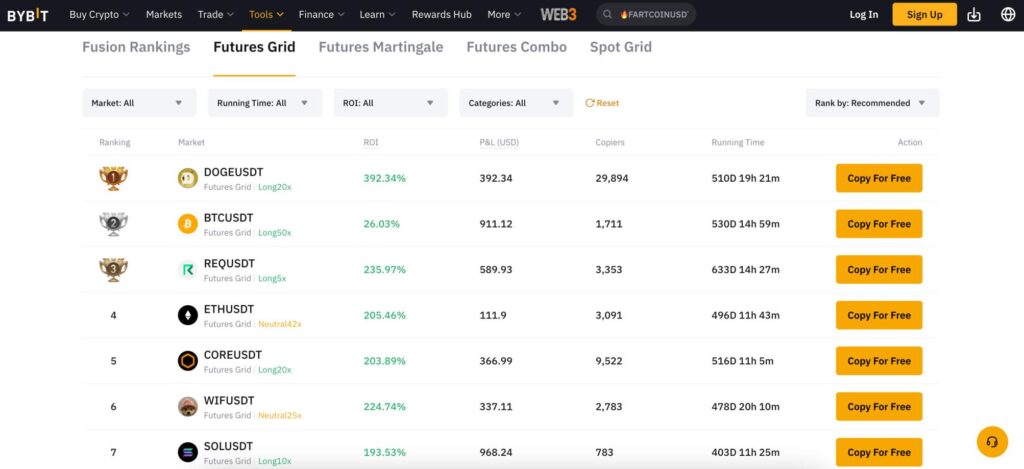The height and width of the screenshot is (469, 1024).
Task: Copy the REQUSDT bot for free
Action: tap(879, 270)
